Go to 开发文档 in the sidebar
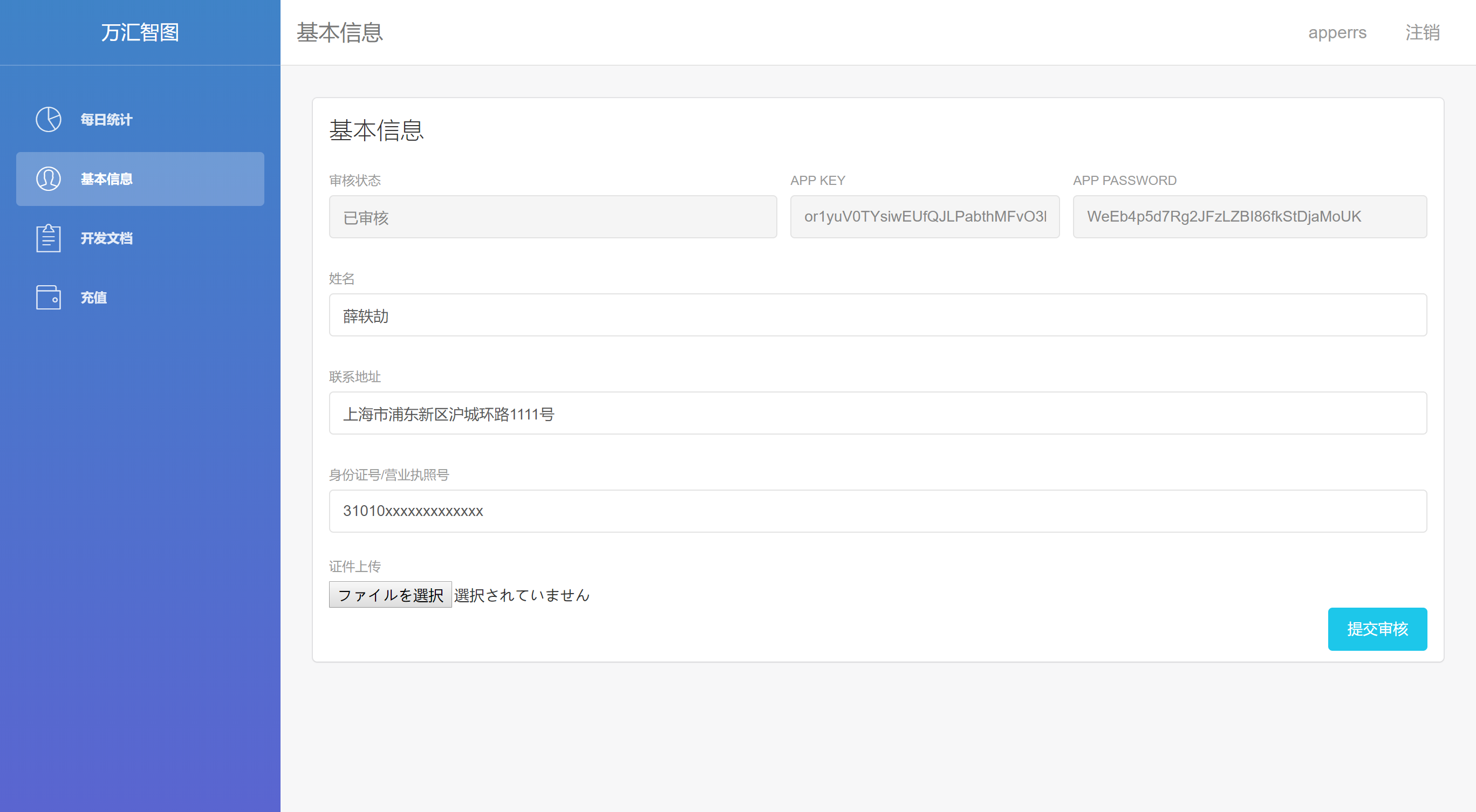The width and height of the screenshot is (1476, 812). pyautogui.click(x=107, y=238)
